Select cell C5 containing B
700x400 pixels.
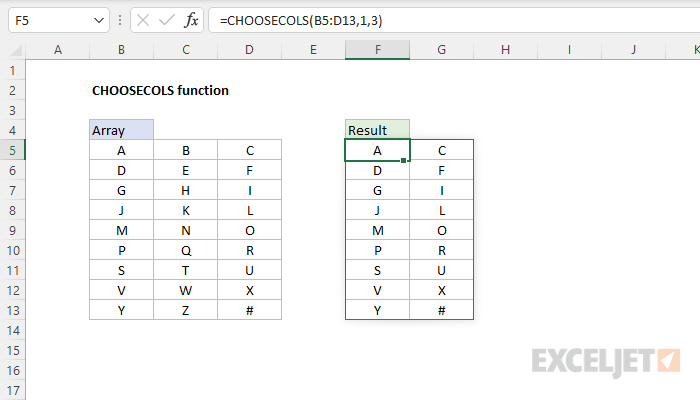coord(186,150)
